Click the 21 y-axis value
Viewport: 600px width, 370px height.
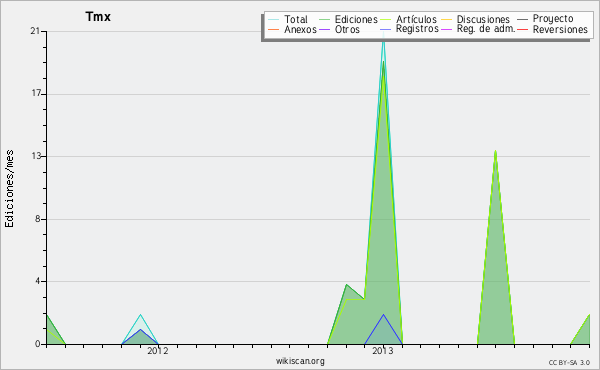click(35, 31)
